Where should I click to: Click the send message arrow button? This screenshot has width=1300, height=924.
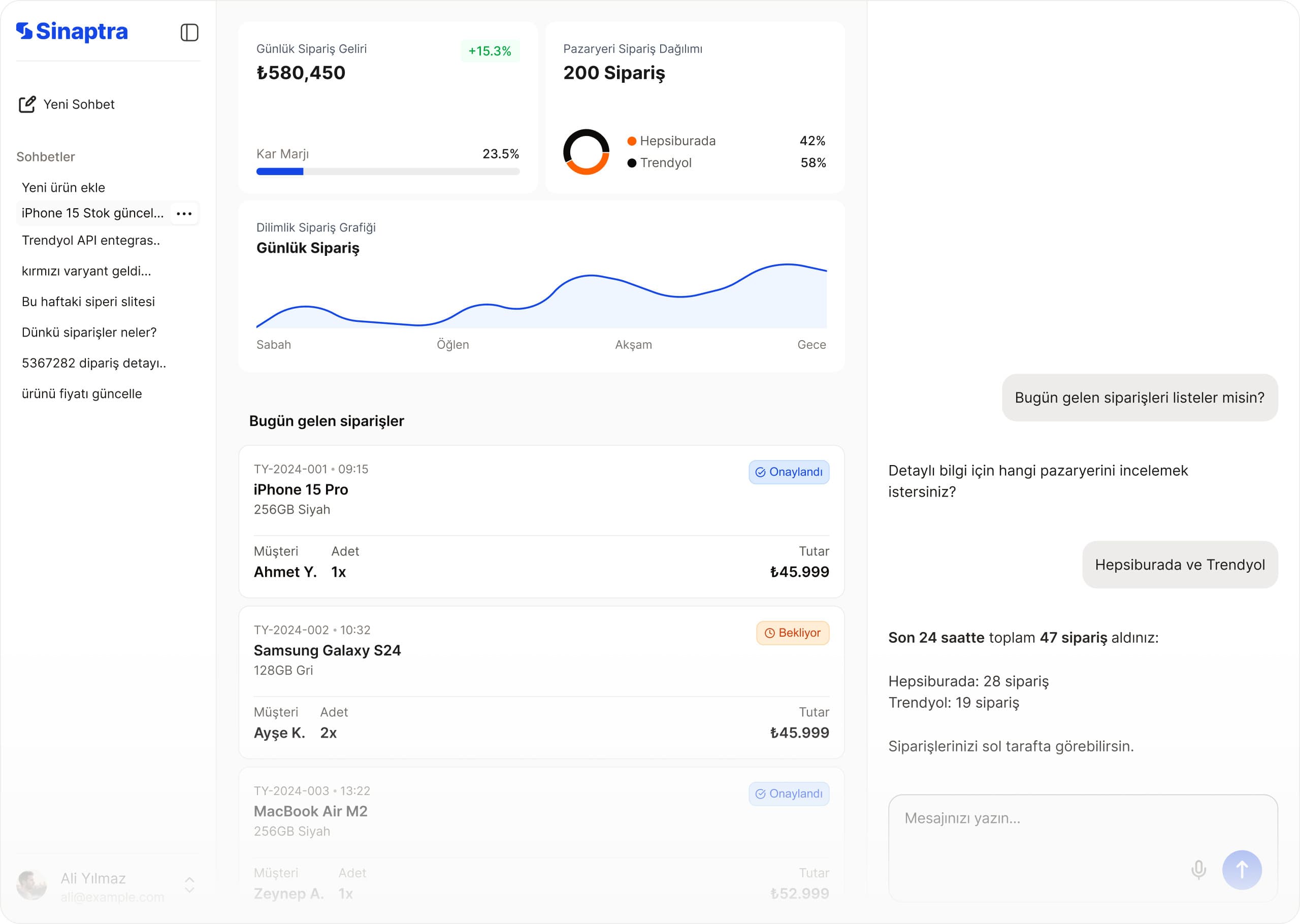[1242, 870]
